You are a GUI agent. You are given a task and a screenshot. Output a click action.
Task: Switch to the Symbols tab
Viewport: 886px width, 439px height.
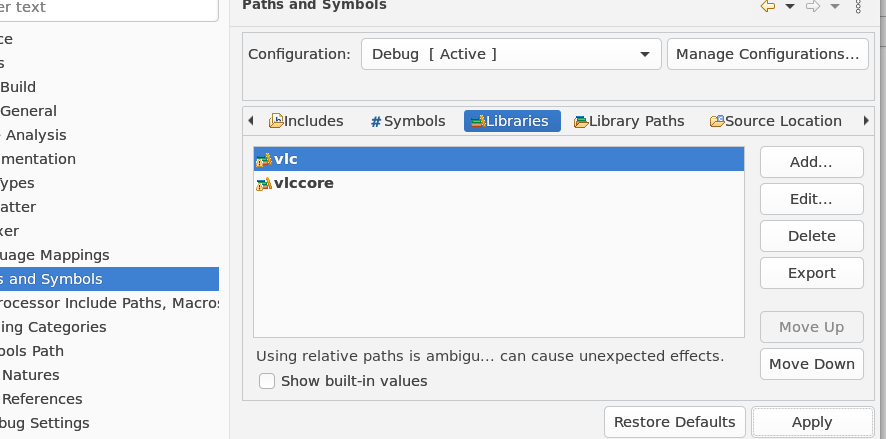[x=408, y=121]
